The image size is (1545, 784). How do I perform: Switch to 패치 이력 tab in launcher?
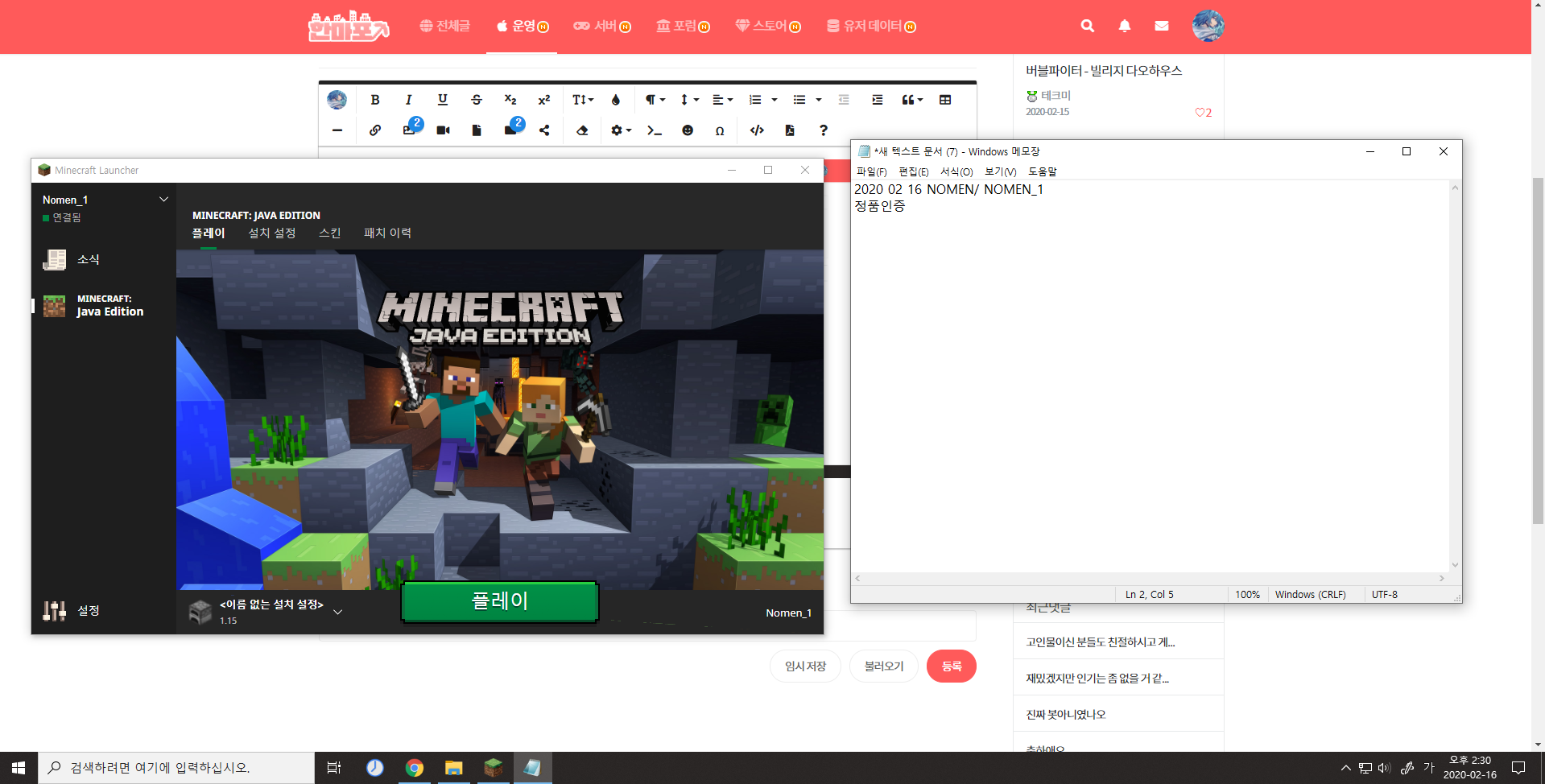[x=387, y=233]
